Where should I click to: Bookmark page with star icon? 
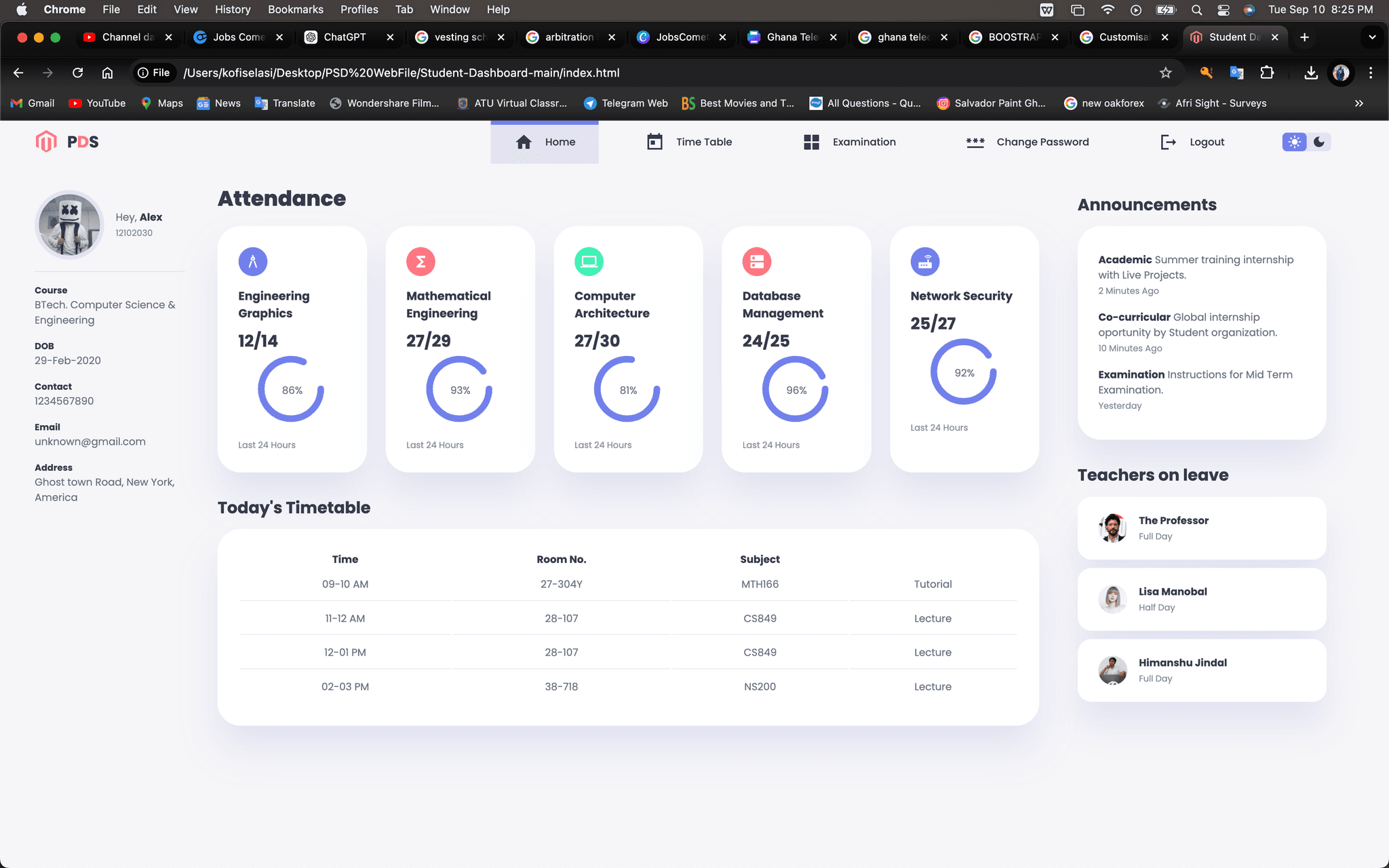click(1165, 73)
